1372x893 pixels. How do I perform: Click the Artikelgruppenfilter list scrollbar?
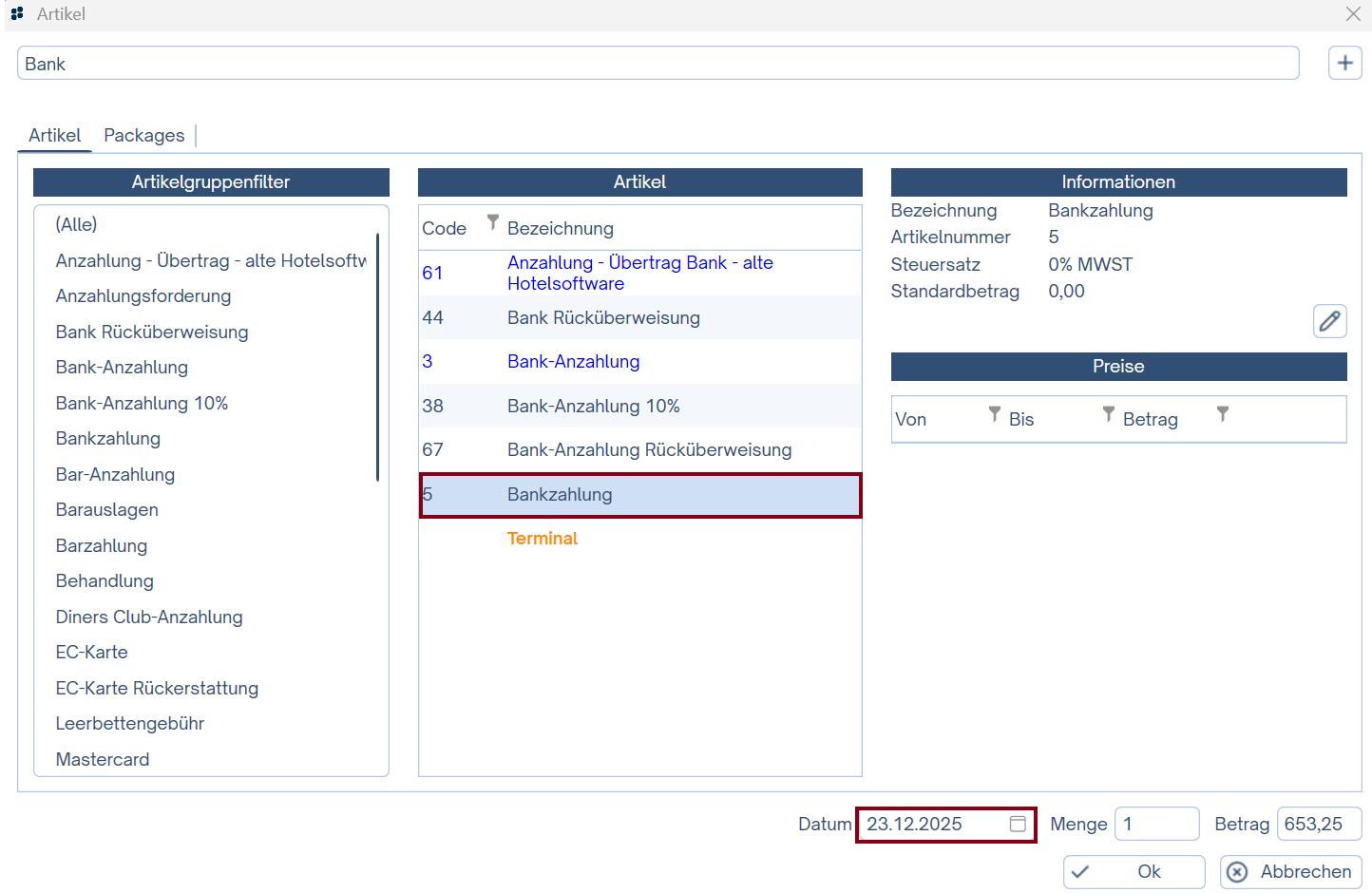[x=377, y=356]
